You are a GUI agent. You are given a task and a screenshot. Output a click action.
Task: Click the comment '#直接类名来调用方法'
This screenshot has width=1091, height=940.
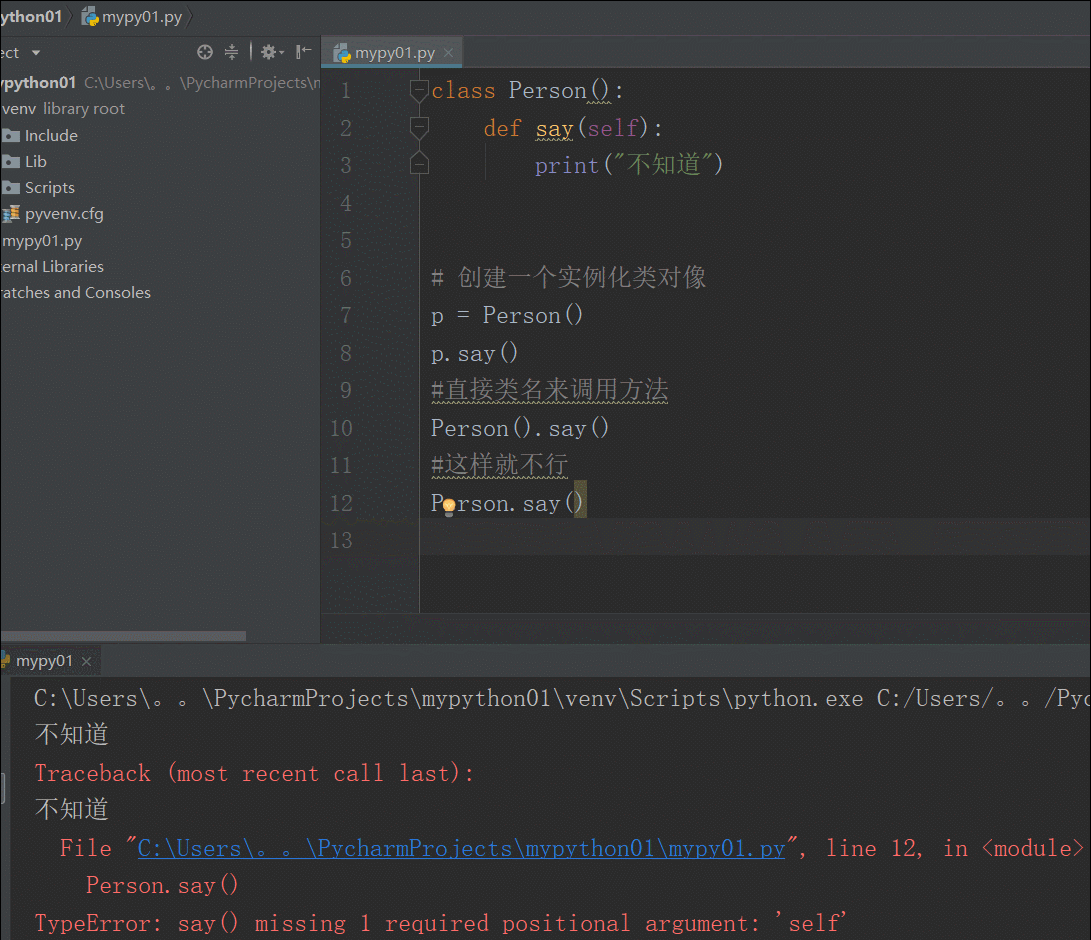click(550, 390)
